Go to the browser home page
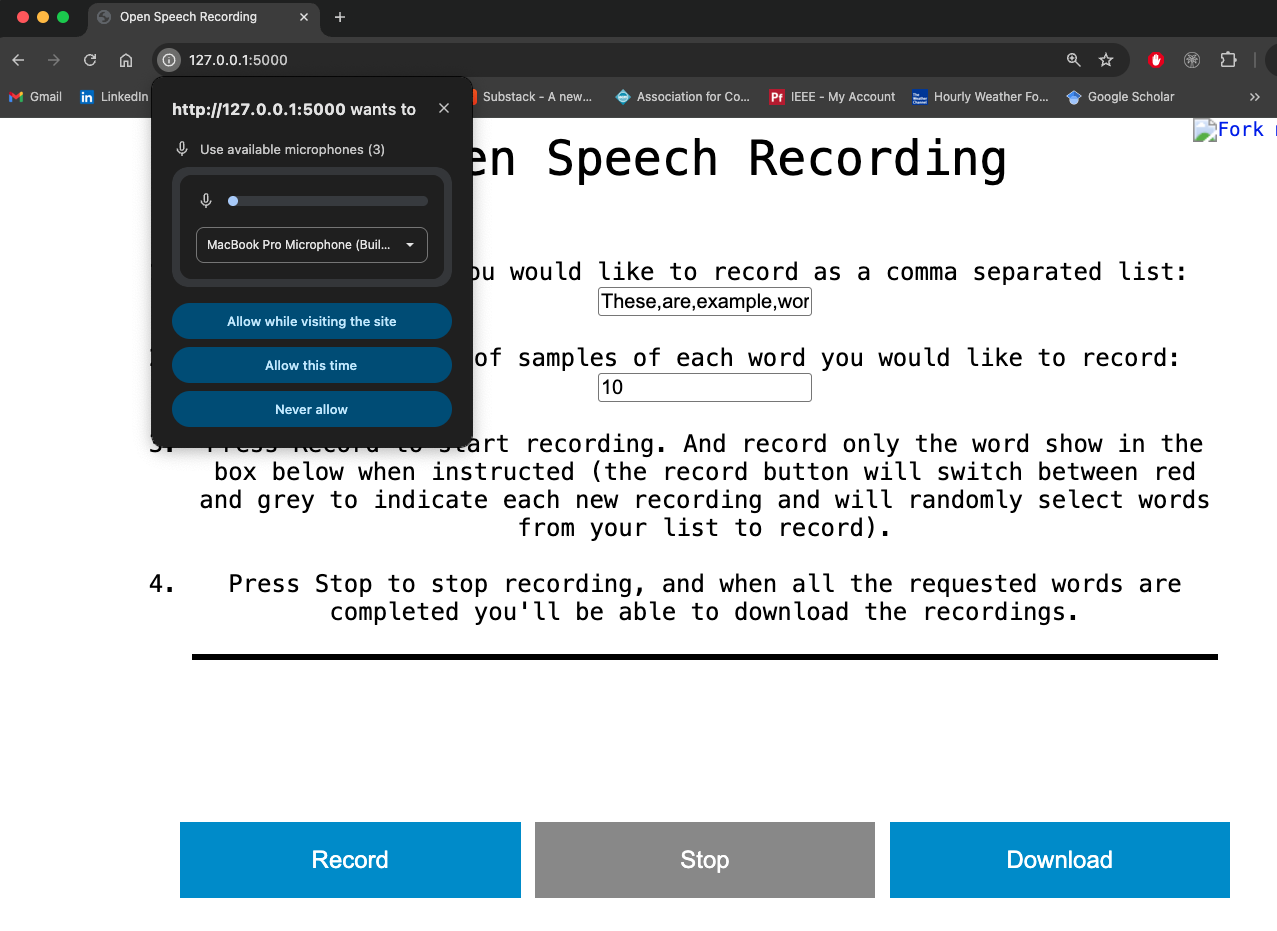The height and width of the screenshot is (931, 1277). click(x=126, y=60)
